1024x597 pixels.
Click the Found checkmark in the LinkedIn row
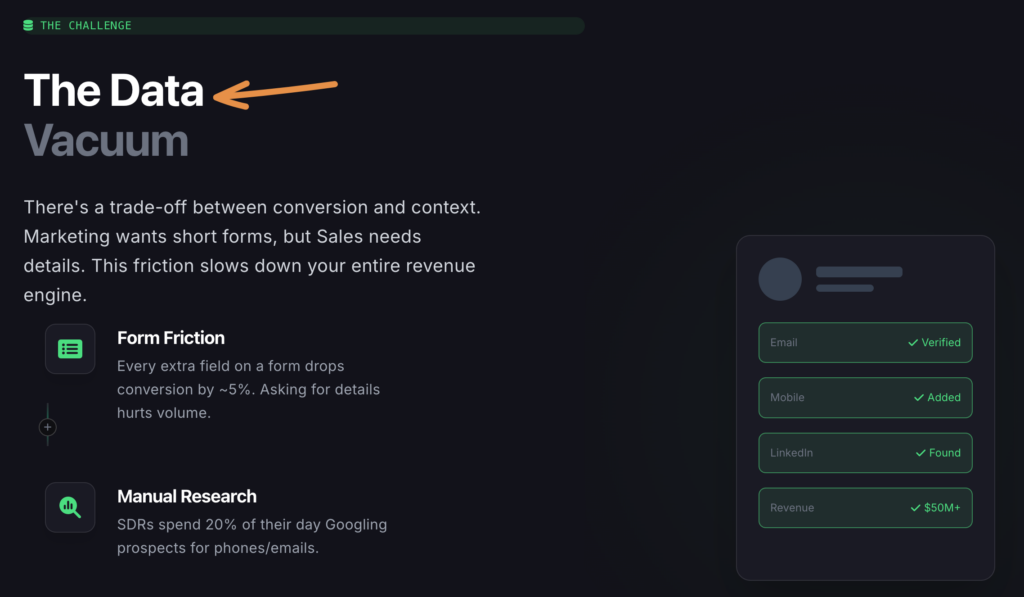[921, 452]
